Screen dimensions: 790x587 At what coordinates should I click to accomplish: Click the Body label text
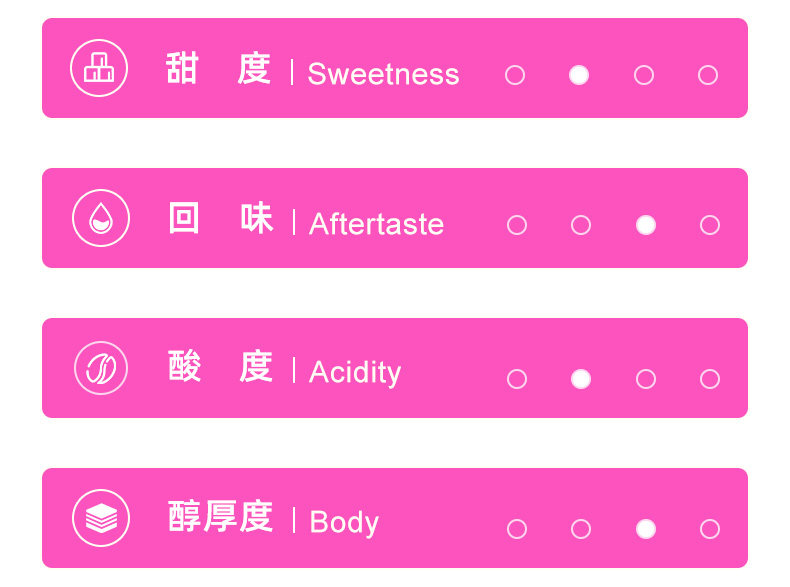click(x=344, y=522)
